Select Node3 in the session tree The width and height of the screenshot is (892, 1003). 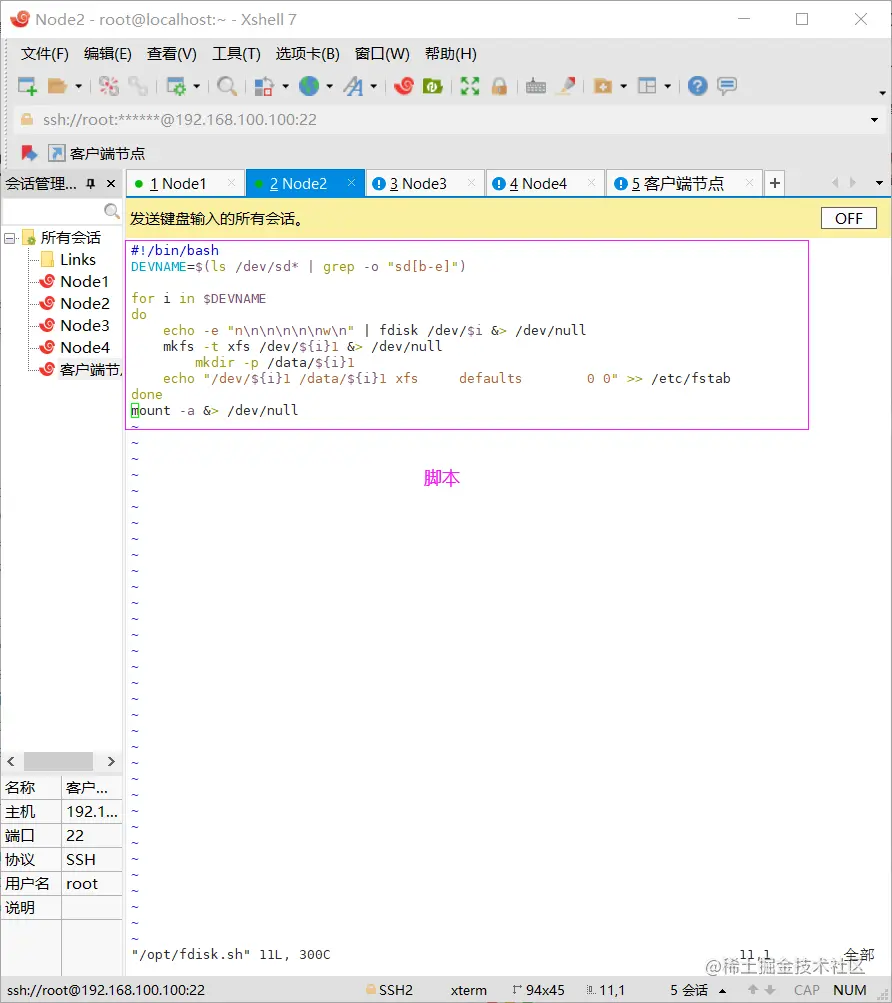click(74, 326)
